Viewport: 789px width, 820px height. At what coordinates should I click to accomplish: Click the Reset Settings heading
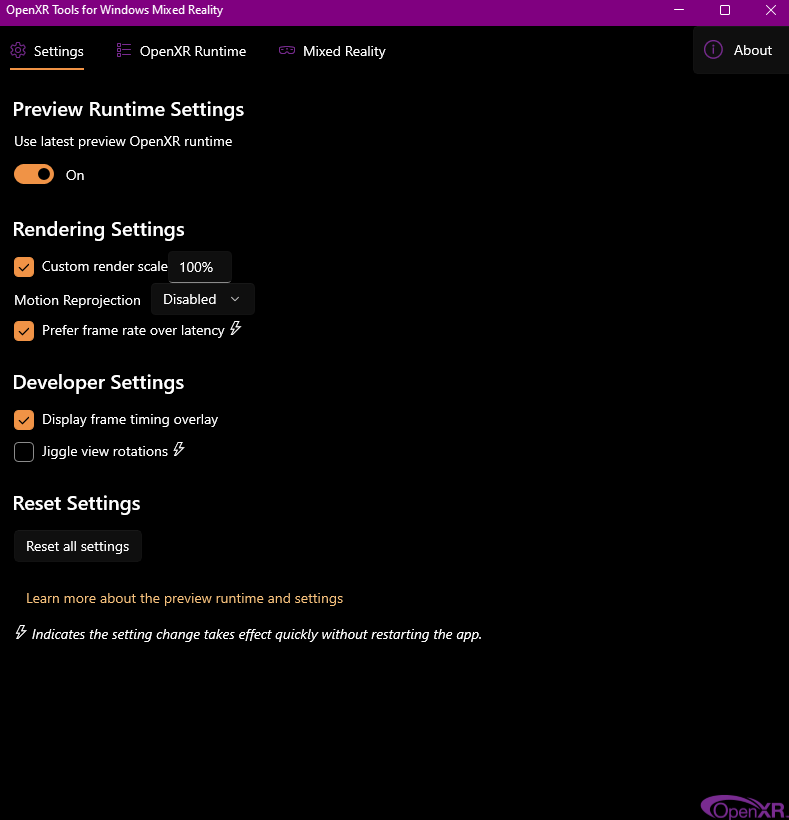tap(77, 503)
